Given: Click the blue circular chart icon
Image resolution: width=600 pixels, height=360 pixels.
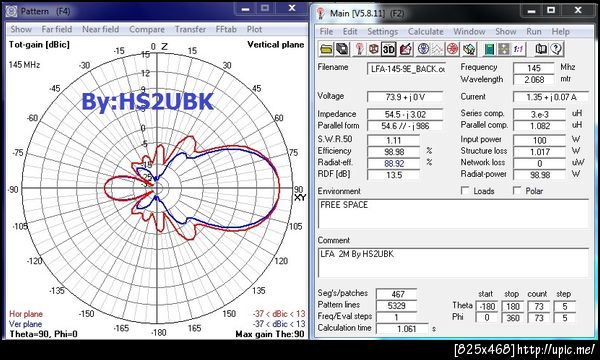Looking at the screenshot, I should (423, 49).
